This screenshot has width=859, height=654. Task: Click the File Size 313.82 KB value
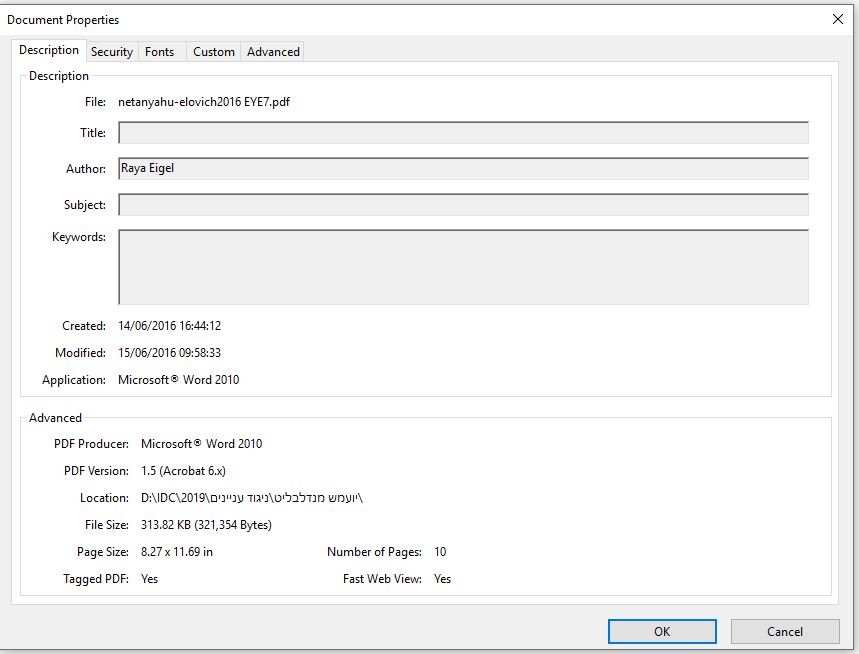pos(206,525)
